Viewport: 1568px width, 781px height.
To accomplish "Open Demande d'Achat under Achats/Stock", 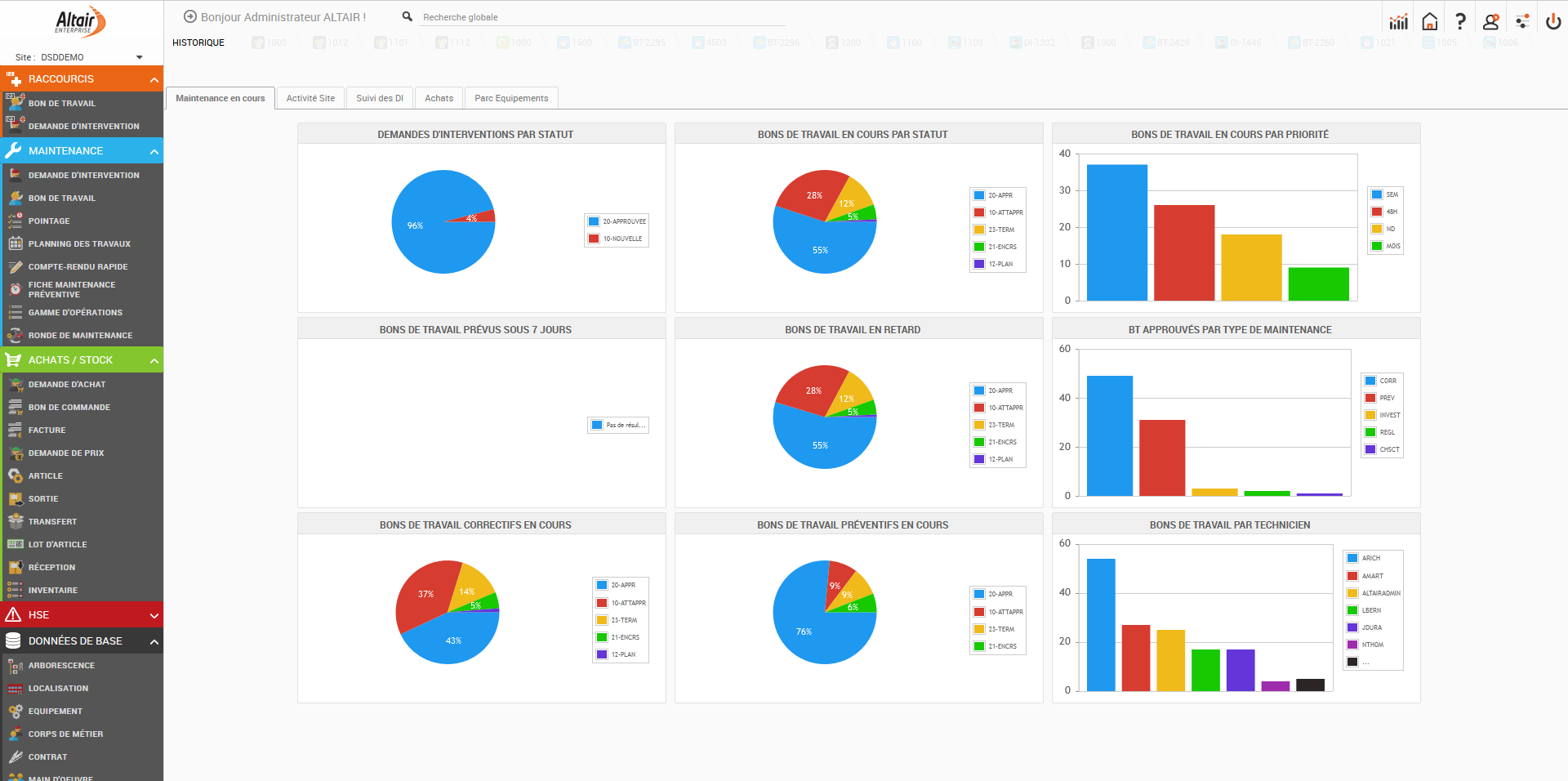I will [66, 384].
